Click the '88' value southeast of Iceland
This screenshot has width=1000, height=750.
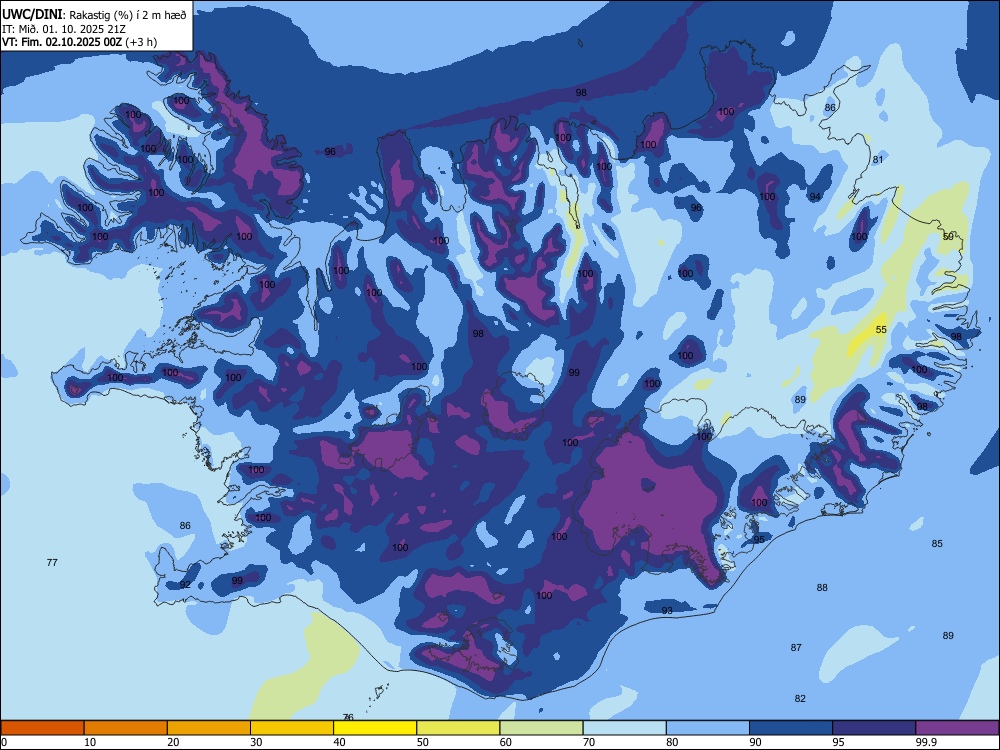point(822,587)
